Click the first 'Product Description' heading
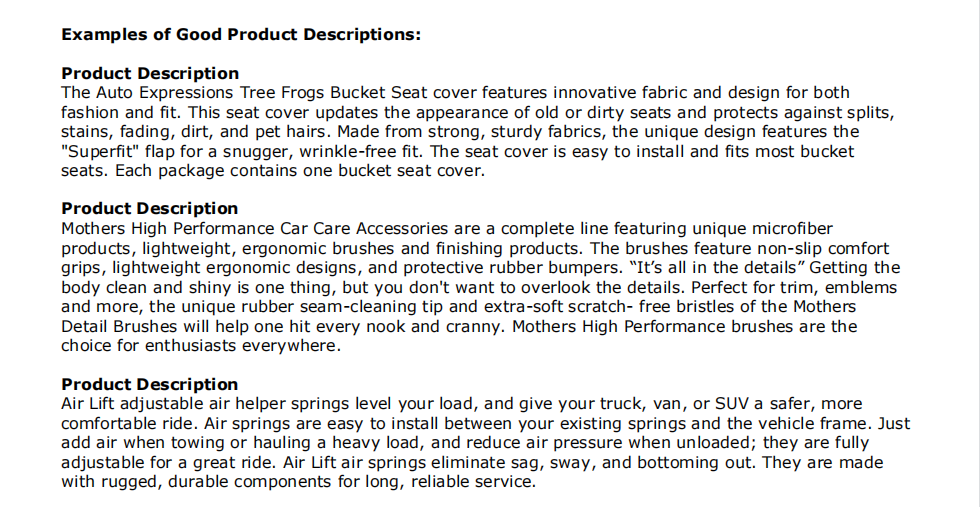The height and width of the screenshot is (507, 980). click(150, 73)
